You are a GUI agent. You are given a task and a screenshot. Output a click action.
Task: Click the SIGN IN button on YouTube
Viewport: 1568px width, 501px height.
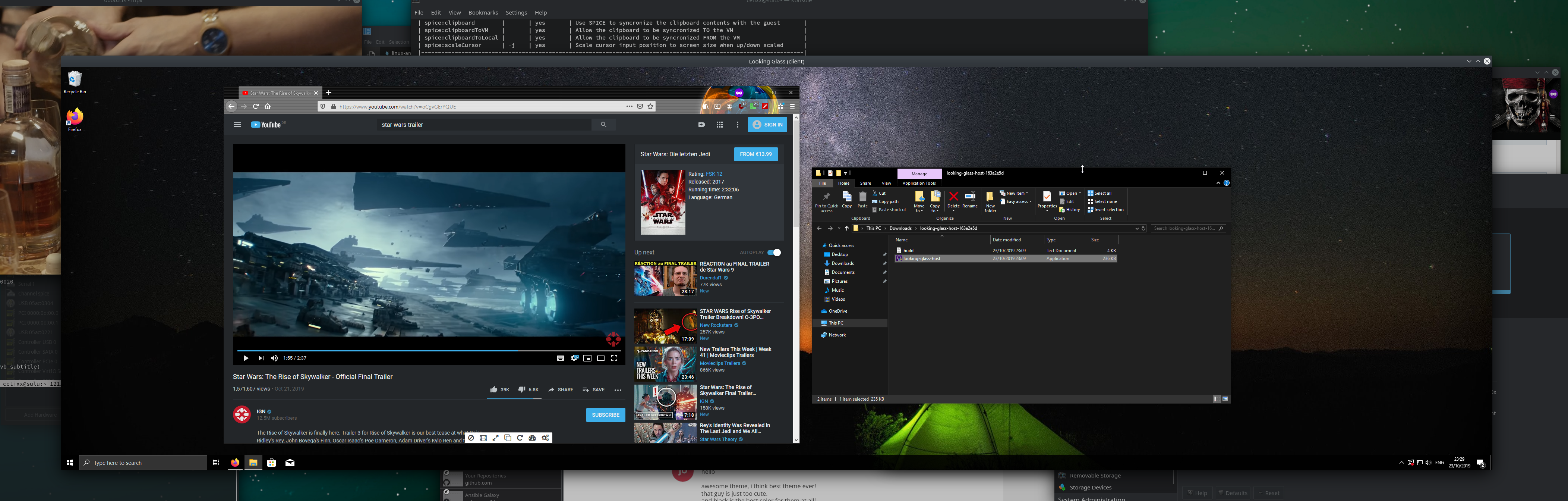click(x=767, y=125)
